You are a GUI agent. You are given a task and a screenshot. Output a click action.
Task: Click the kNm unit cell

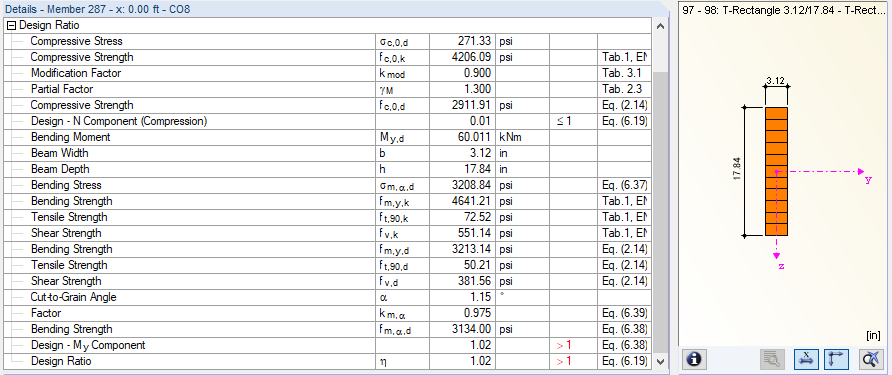click(x=523, y=137)
